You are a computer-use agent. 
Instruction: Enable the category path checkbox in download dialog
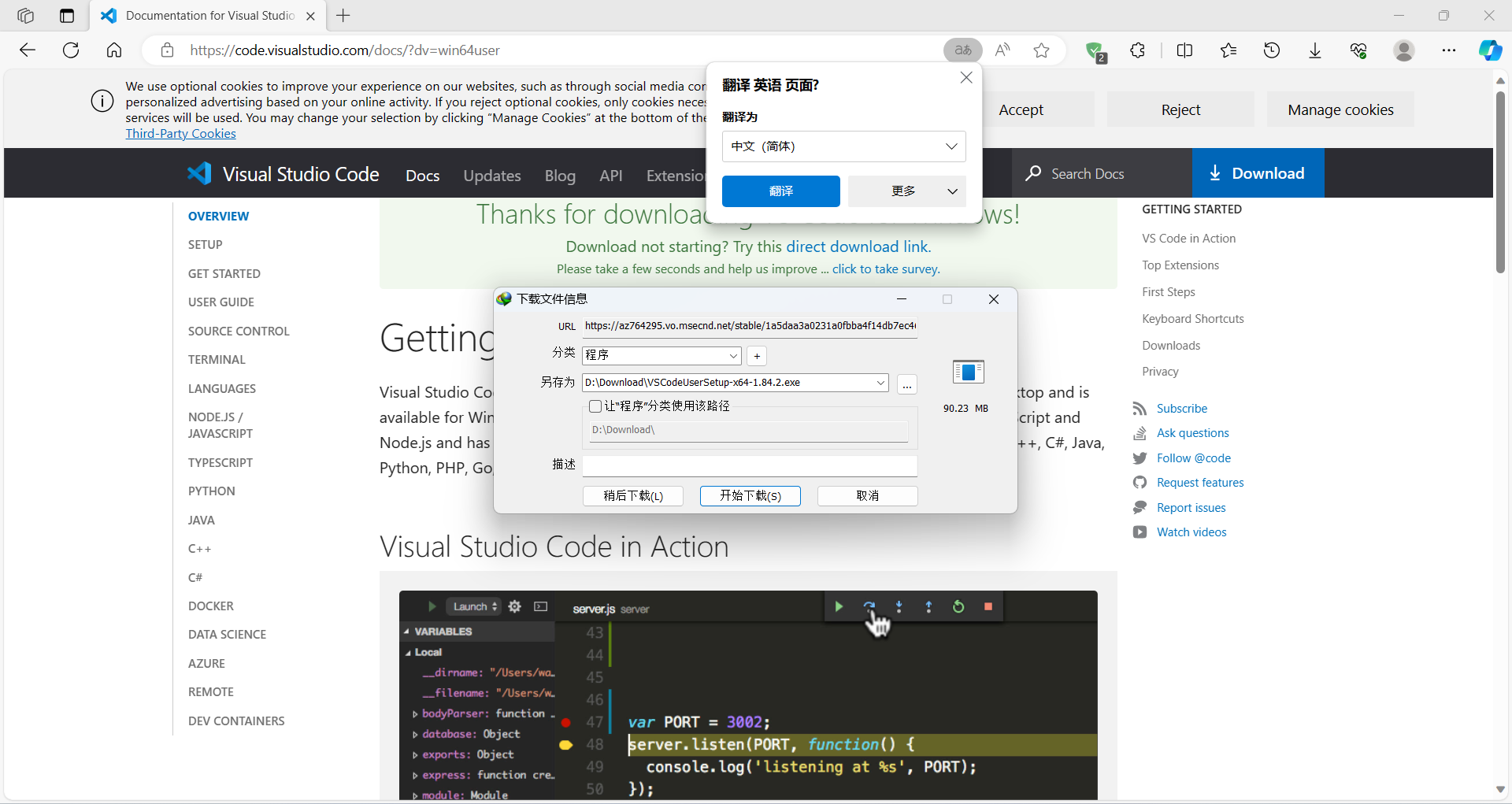point(595,406)
